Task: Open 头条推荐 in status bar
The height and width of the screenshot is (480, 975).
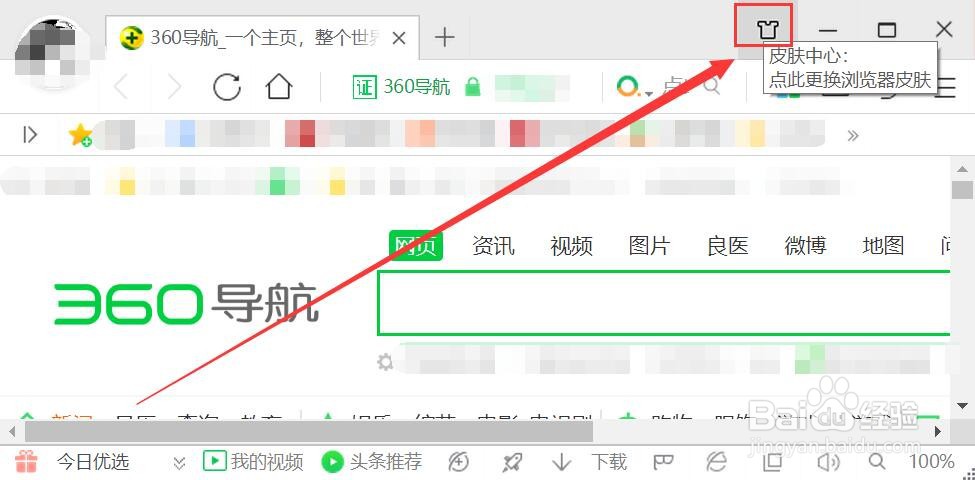Action: 372,462
